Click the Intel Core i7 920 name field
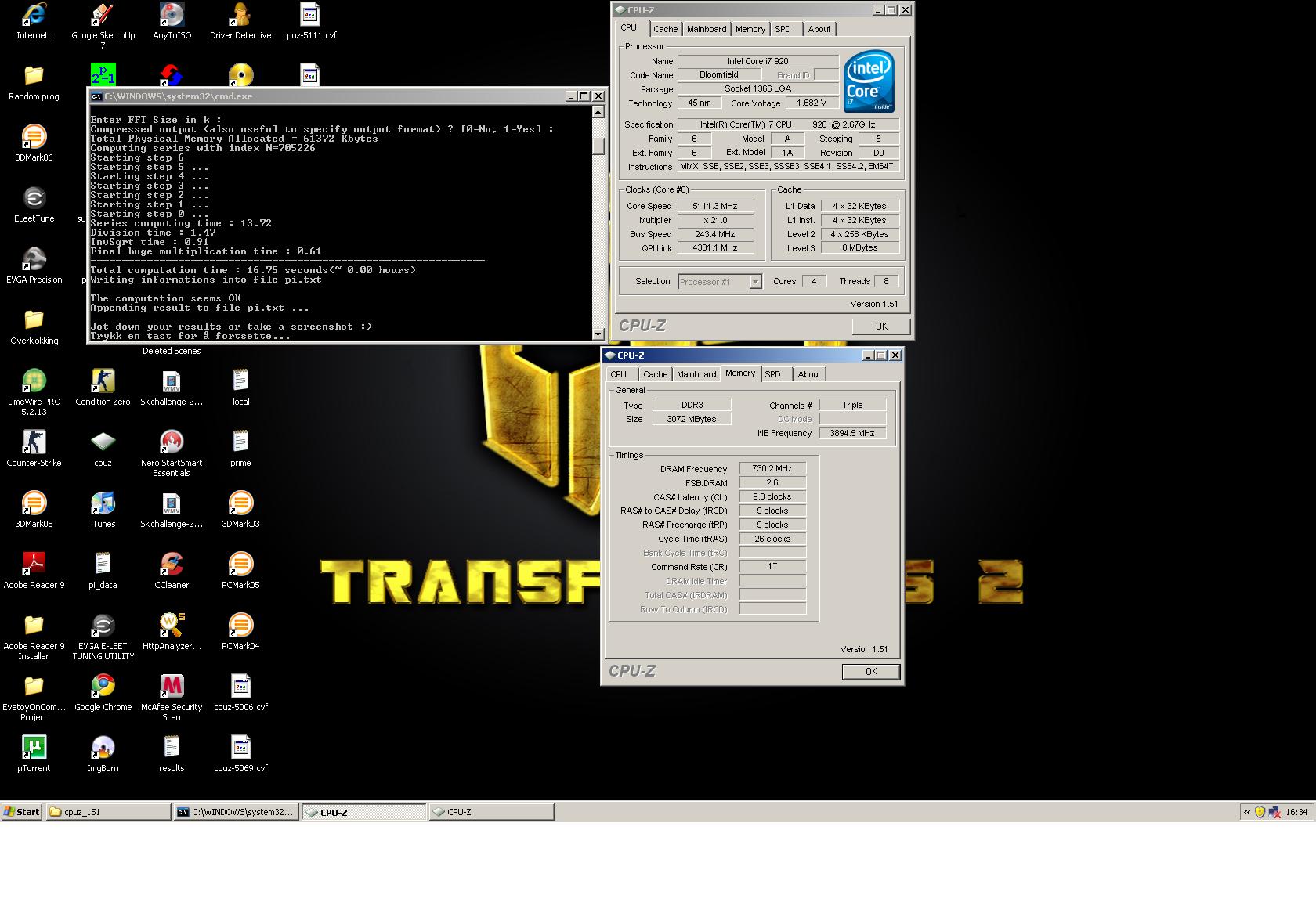Screen dimensions: 1316x902 pos(758,61)
